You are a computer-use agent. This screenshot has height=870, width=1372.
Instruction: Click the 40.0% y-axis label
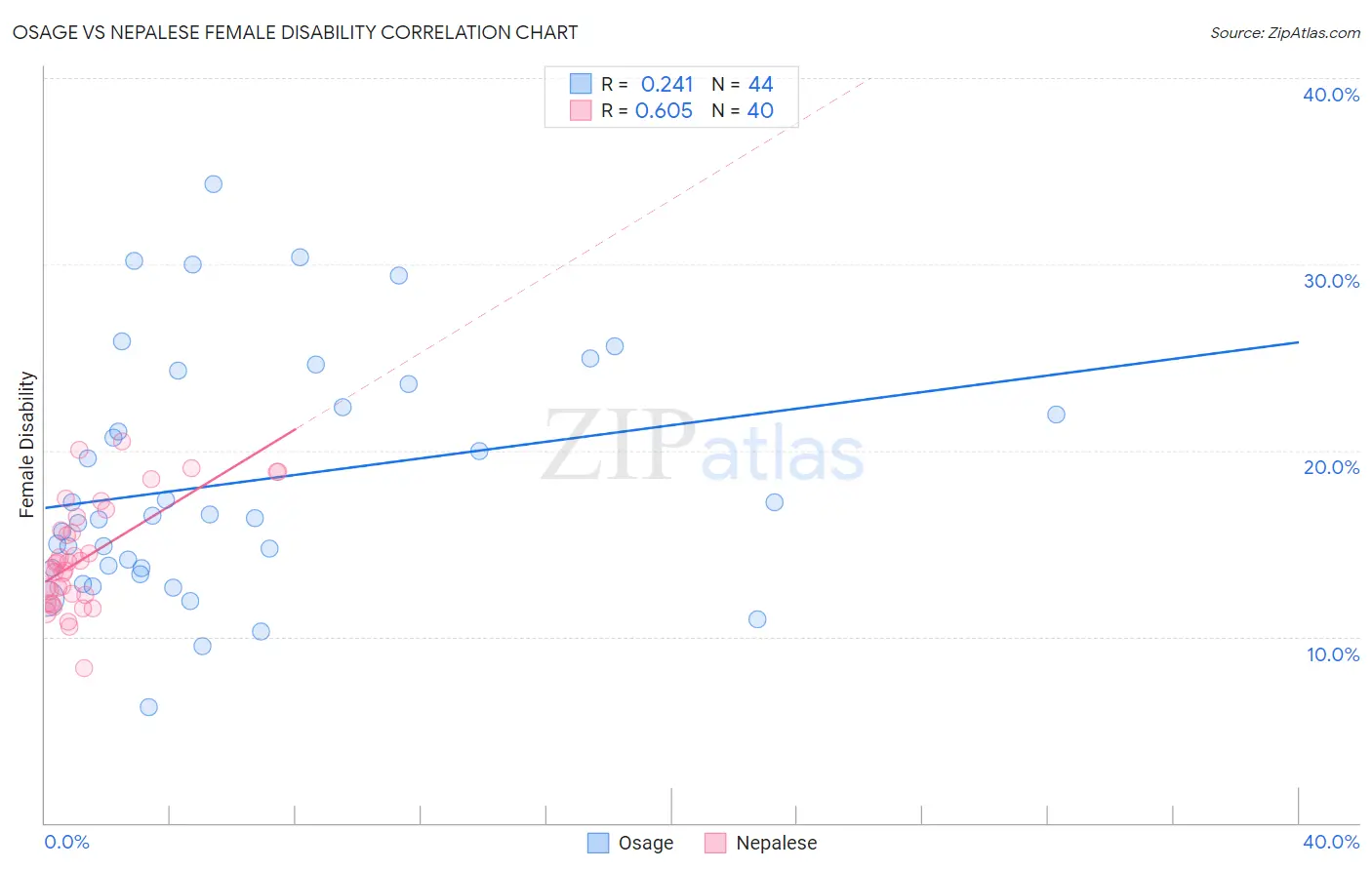(x=1331, y=95)
